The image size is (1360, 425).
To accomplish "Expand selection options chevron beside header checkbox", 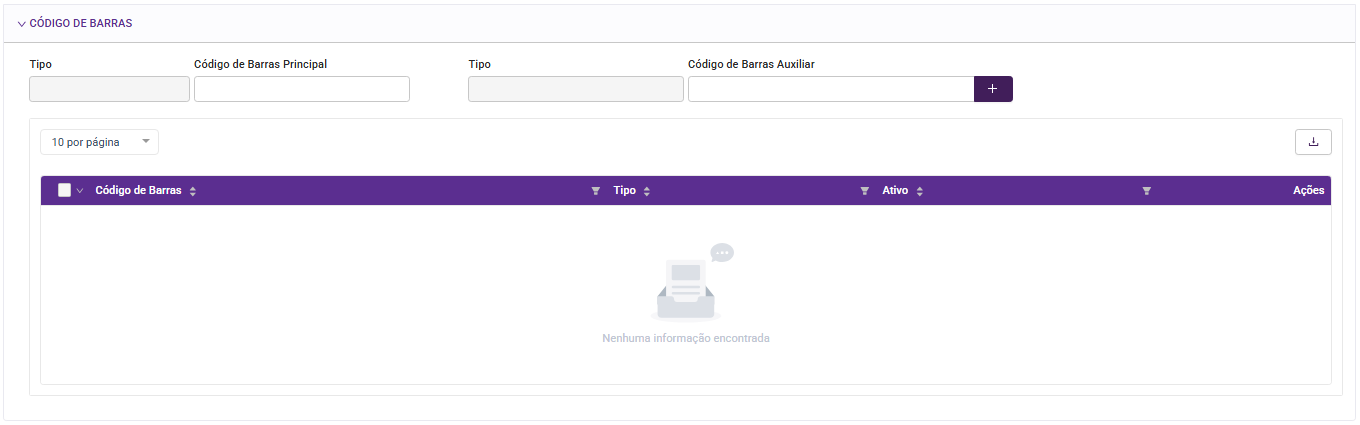I will (x=80, y=191).
